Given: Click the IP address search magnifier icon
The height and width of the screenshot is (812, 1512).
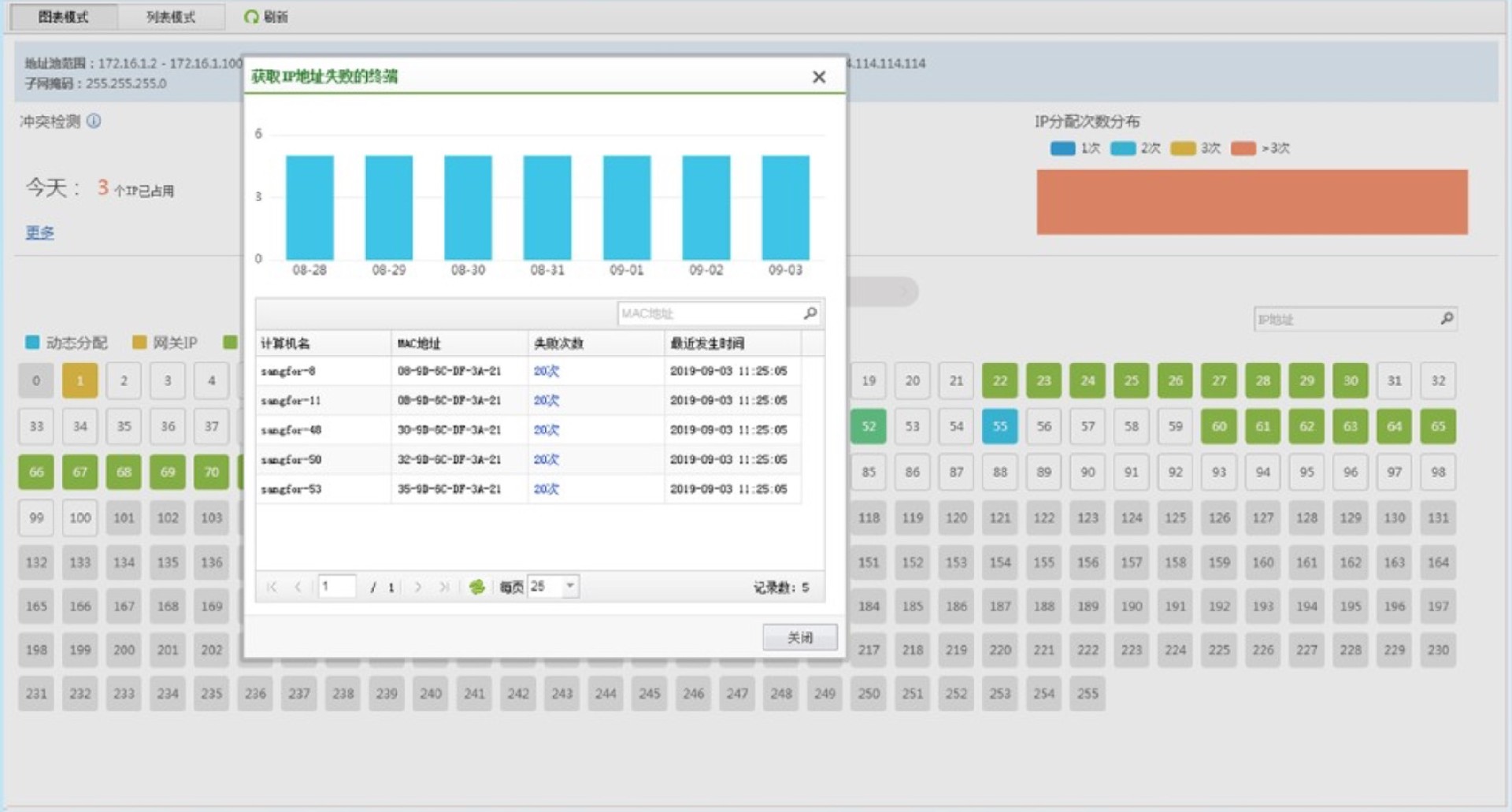Looking at the screenshot, I should coord(1446,319).
